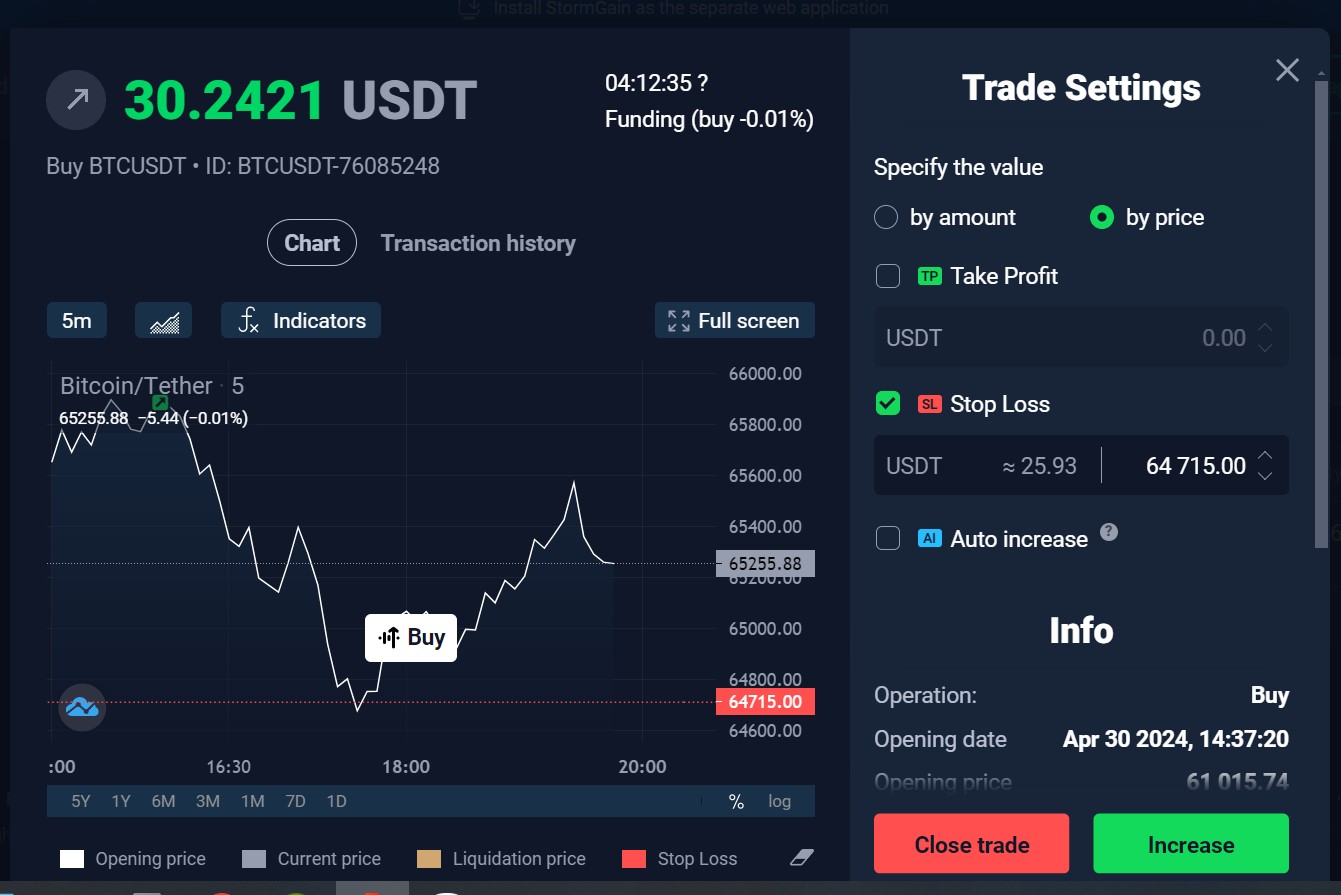Decrease Take Profit with down arrow
Image resolution: width=1341 pixels, height=895 pixels.
point(1265,348)
